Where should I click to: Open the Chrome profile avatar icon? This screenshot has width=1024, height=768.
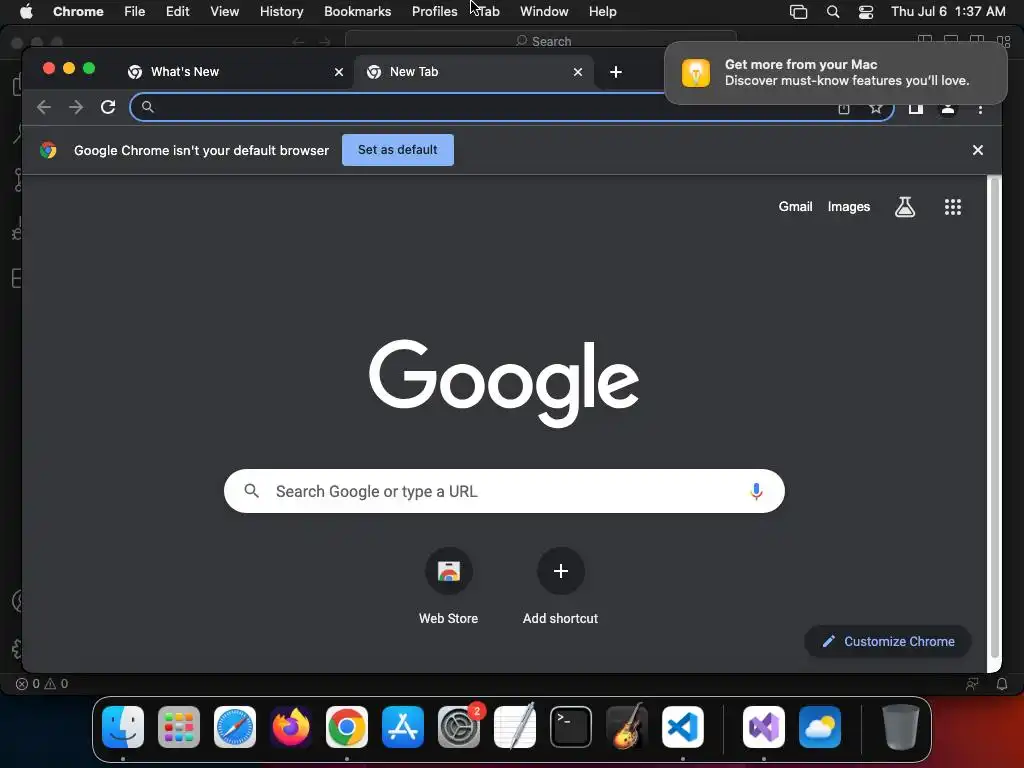(x=948, y=108)
